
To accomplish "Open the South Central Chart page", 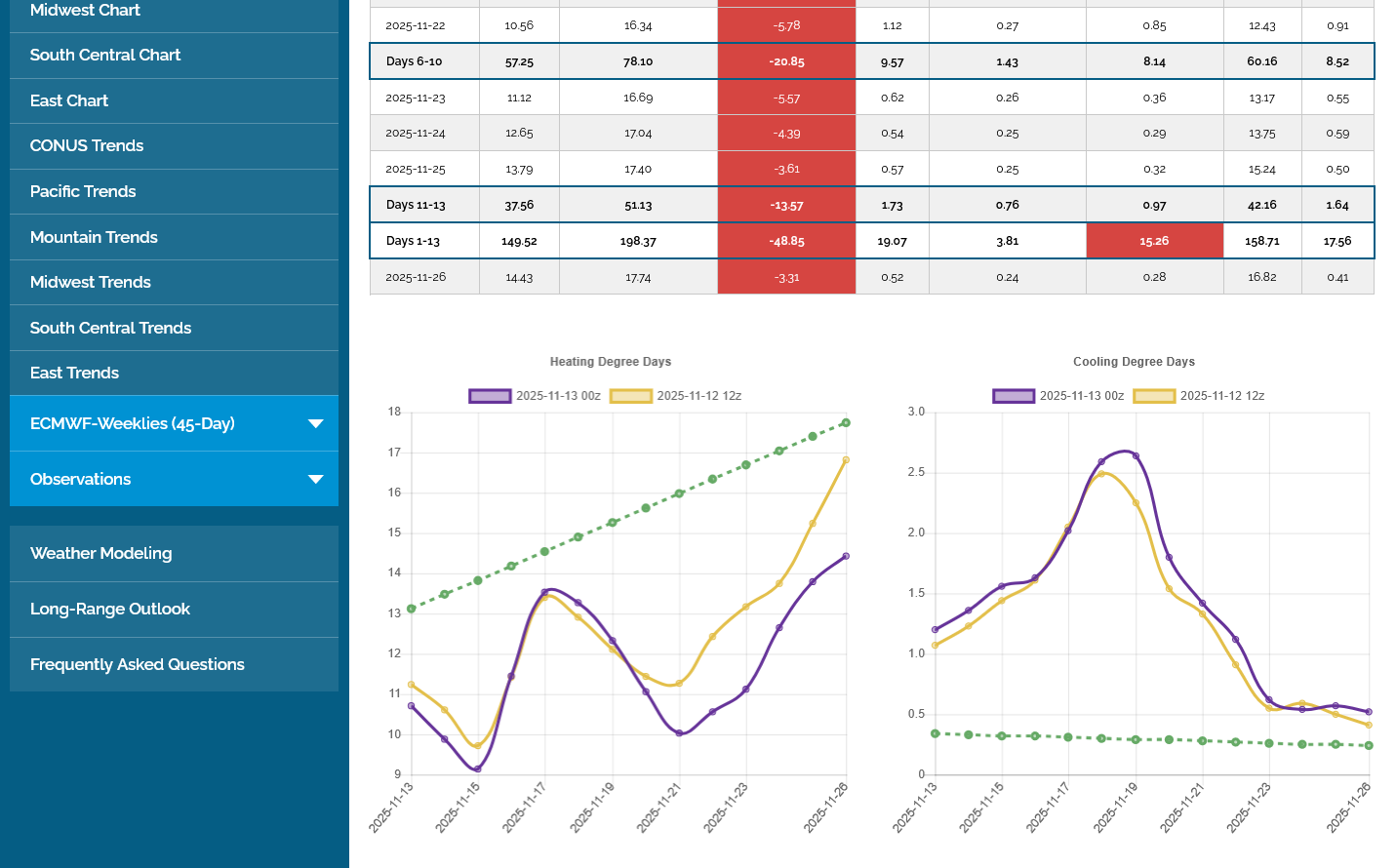I will (105, 56).
